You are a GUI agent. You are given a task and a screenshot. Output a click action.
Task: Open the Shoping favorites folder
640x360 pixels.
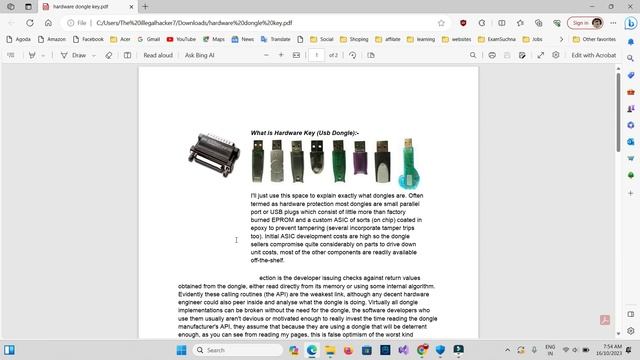354,39
